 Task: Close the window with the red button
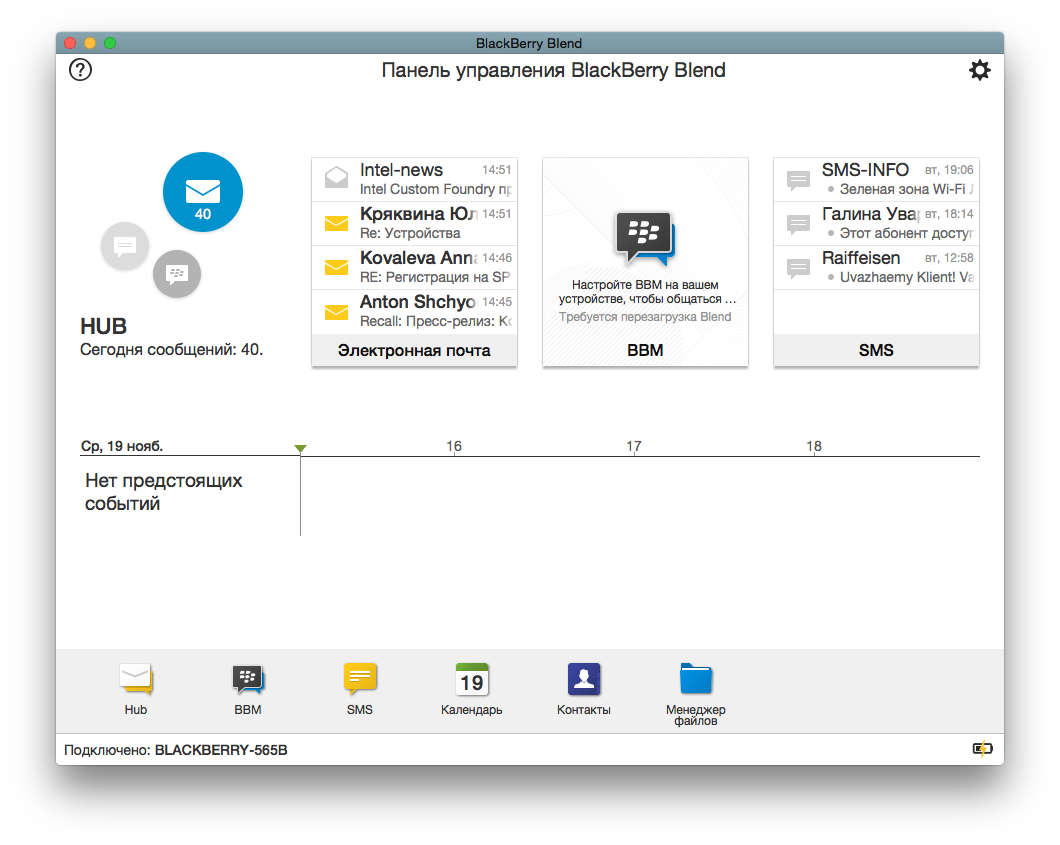pos(70,43)
